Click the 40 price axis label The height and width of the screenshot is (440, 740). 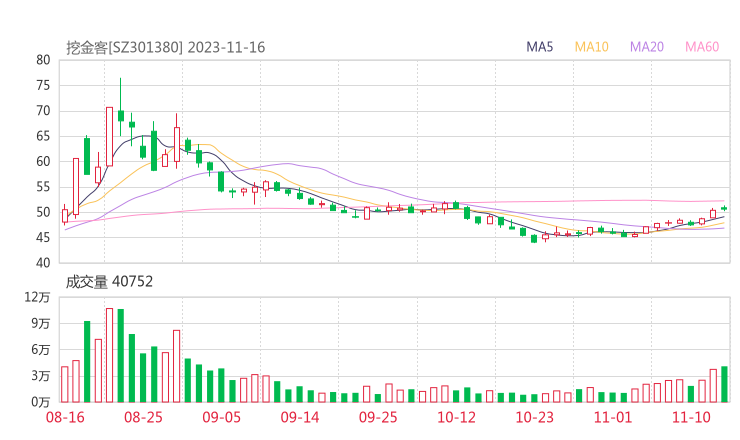[x=43, y=263]
